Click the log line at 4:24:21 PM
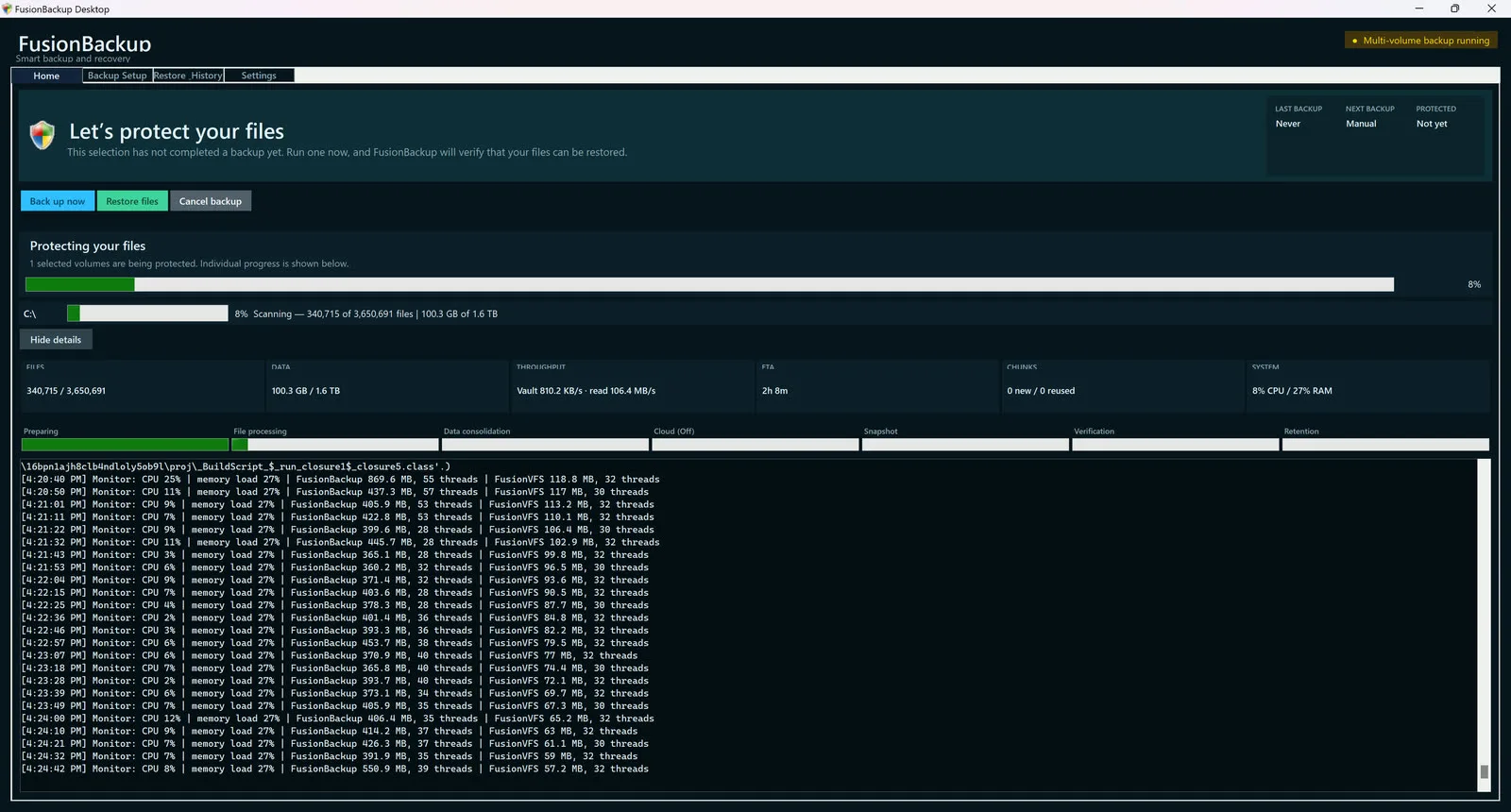The height and width of the screenshot is (812, 1511). click(334, 744)
